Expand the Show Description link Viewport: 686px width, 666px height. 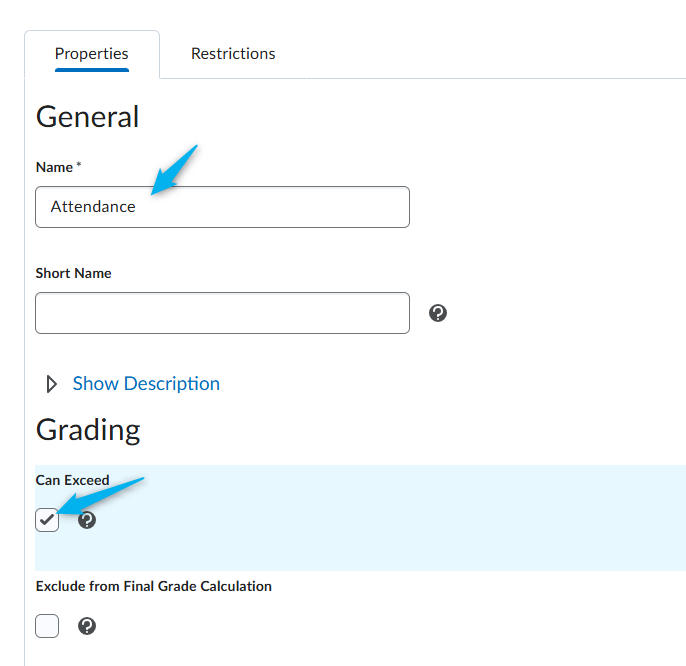coord(146,384)
